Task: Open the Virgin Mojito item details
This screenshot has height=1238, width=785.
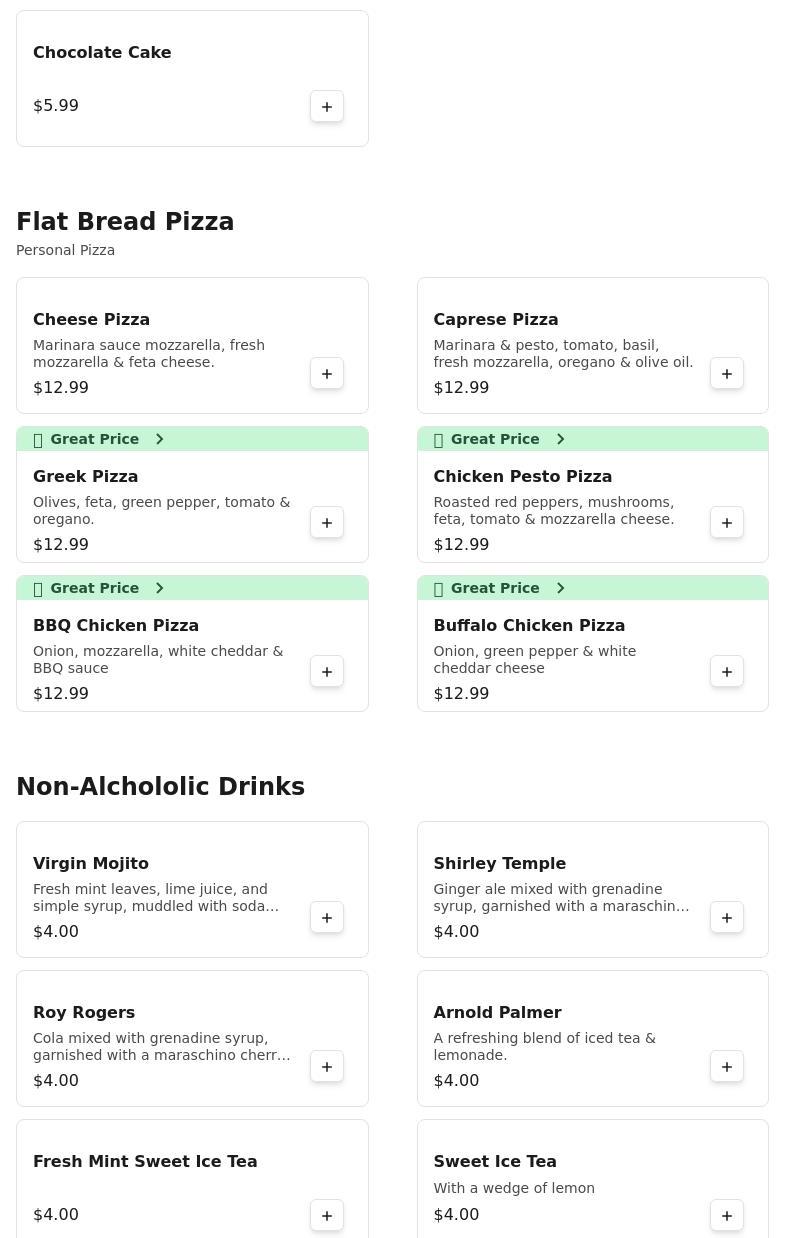Action: [x=91, y=864]
